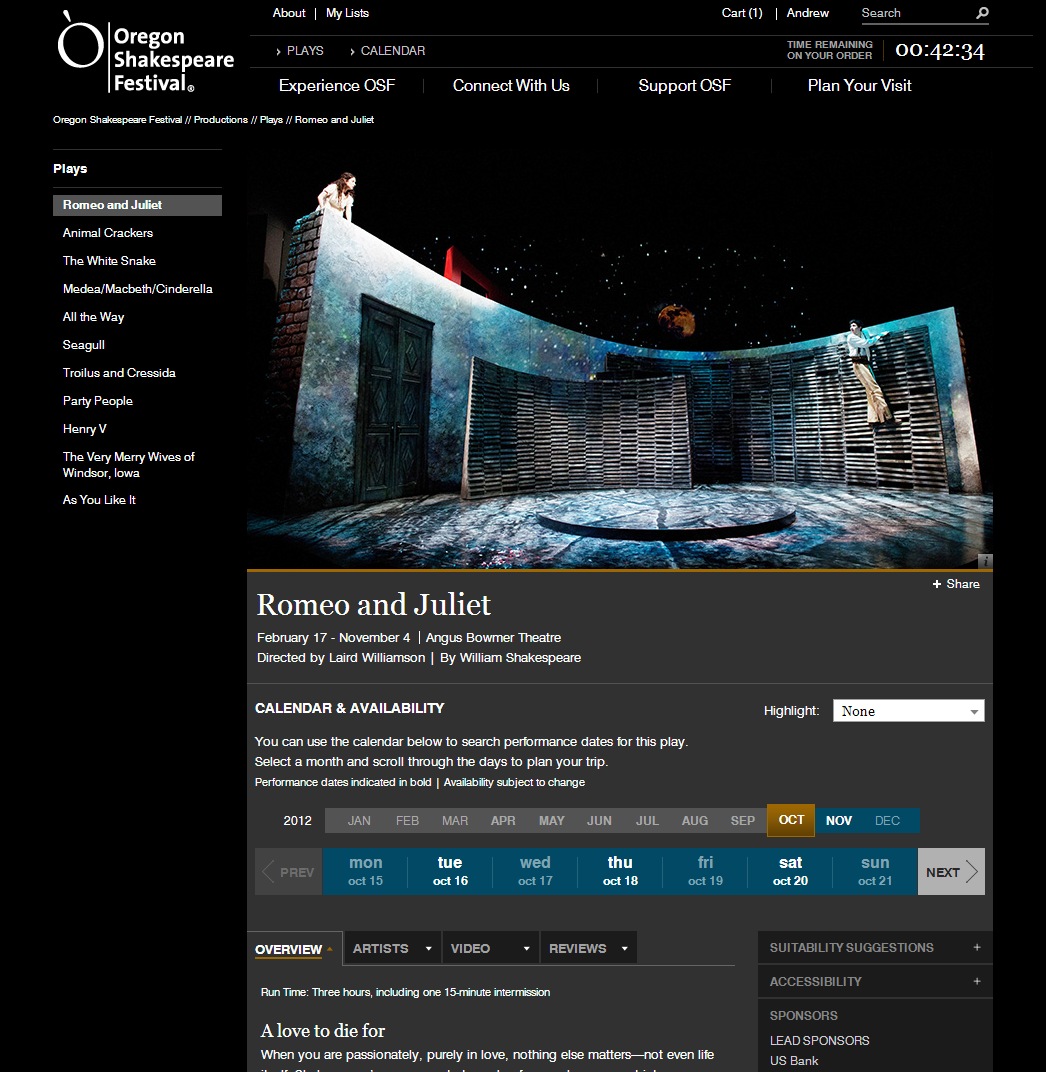The width and height of the screenshot is (1046, 1072).
Task: Open the VIDEO tab dropdown
Action: click(491, 948)
